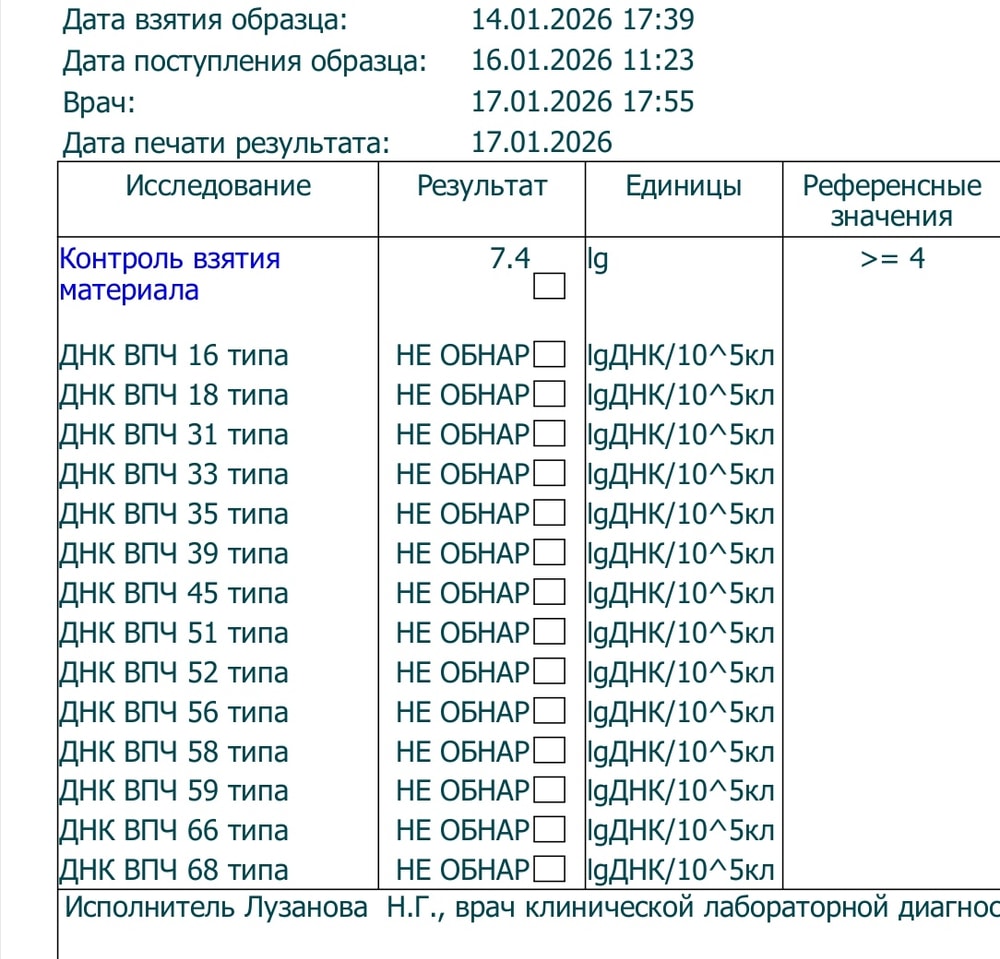
Task: Click the blue Контроль взятия материала link
Action: 170,274
